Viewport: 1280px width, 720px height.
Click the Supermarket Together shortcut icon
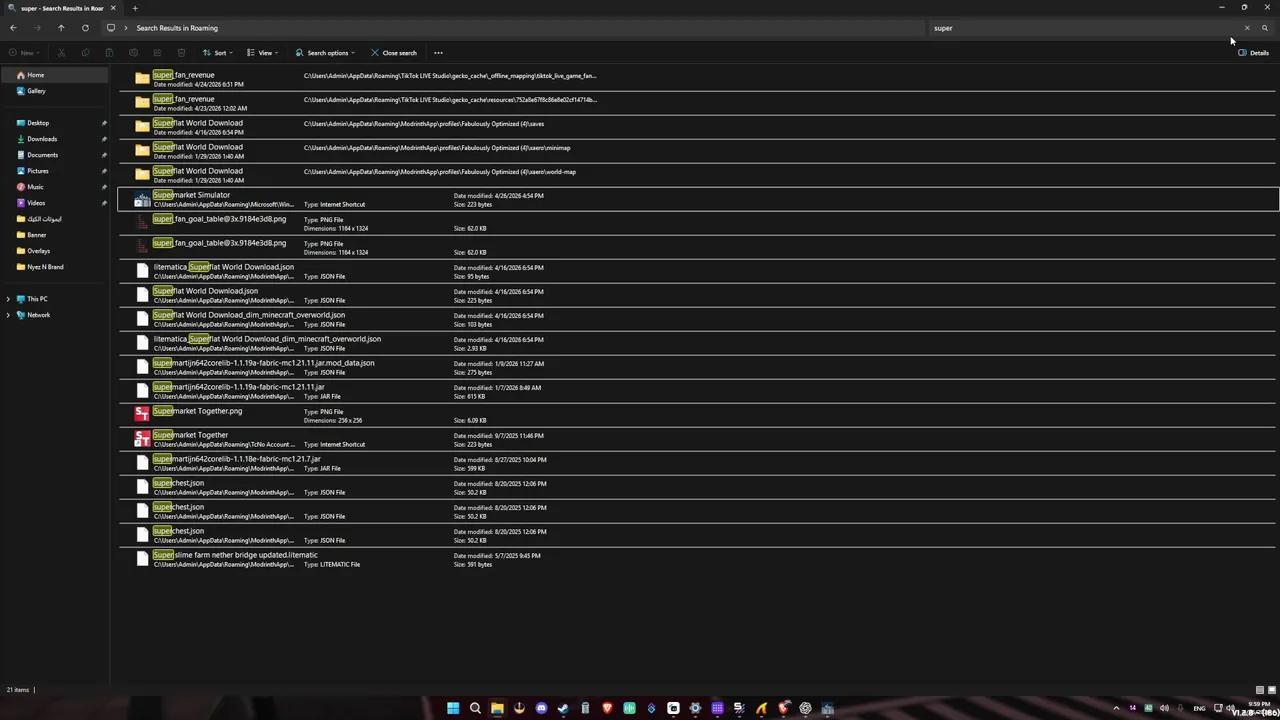pos(142,439)
